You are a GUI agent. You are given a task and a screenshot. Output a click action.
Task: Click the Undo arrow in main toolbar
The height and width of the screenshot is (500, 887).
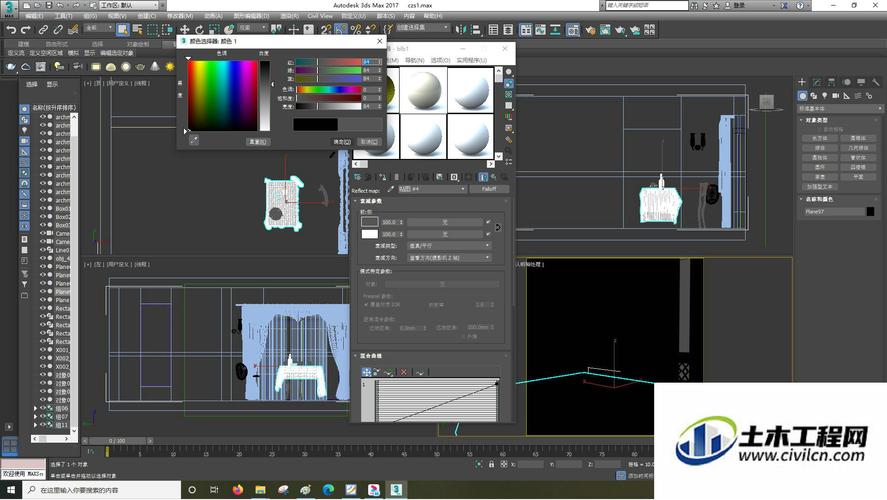[10, 29]
